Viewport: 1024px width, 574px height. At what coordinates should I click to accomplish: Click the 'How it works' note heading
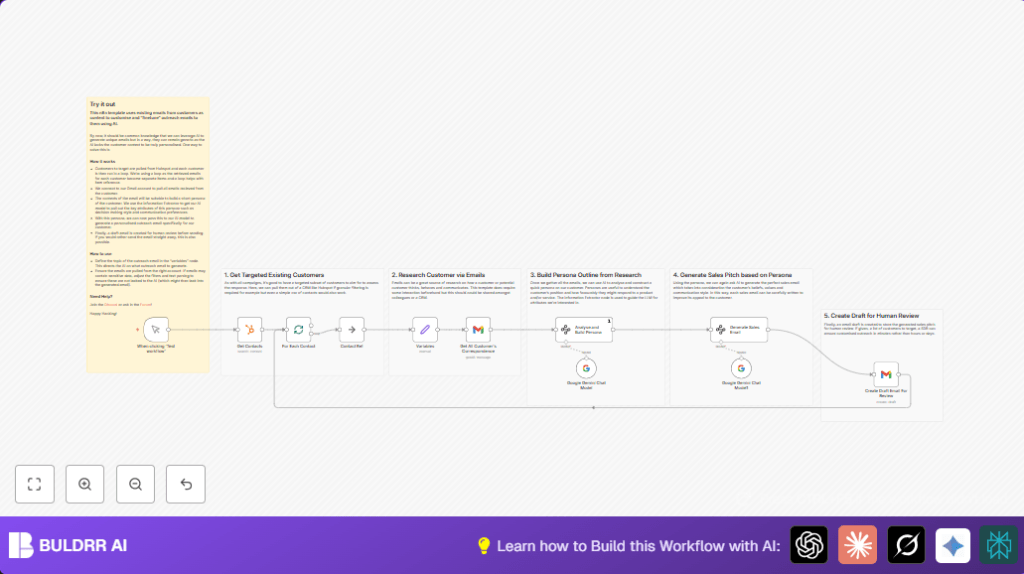tap(103, 161)
